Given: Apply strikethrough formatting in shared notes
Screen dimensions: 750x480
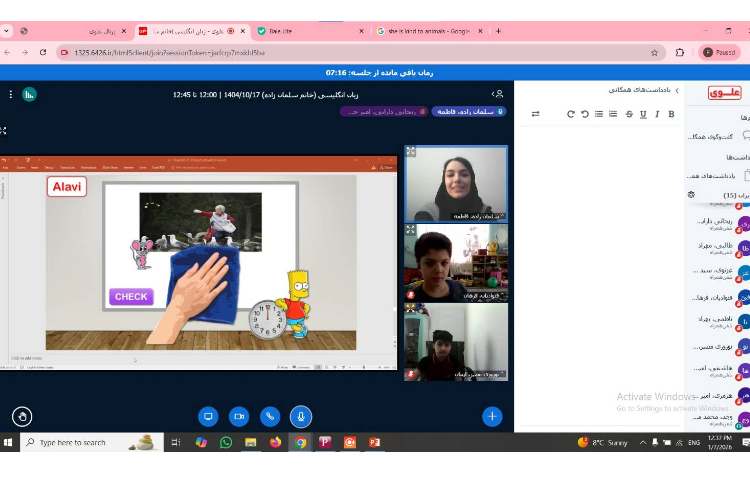Looking at the screenshot, I should (629, 114).
